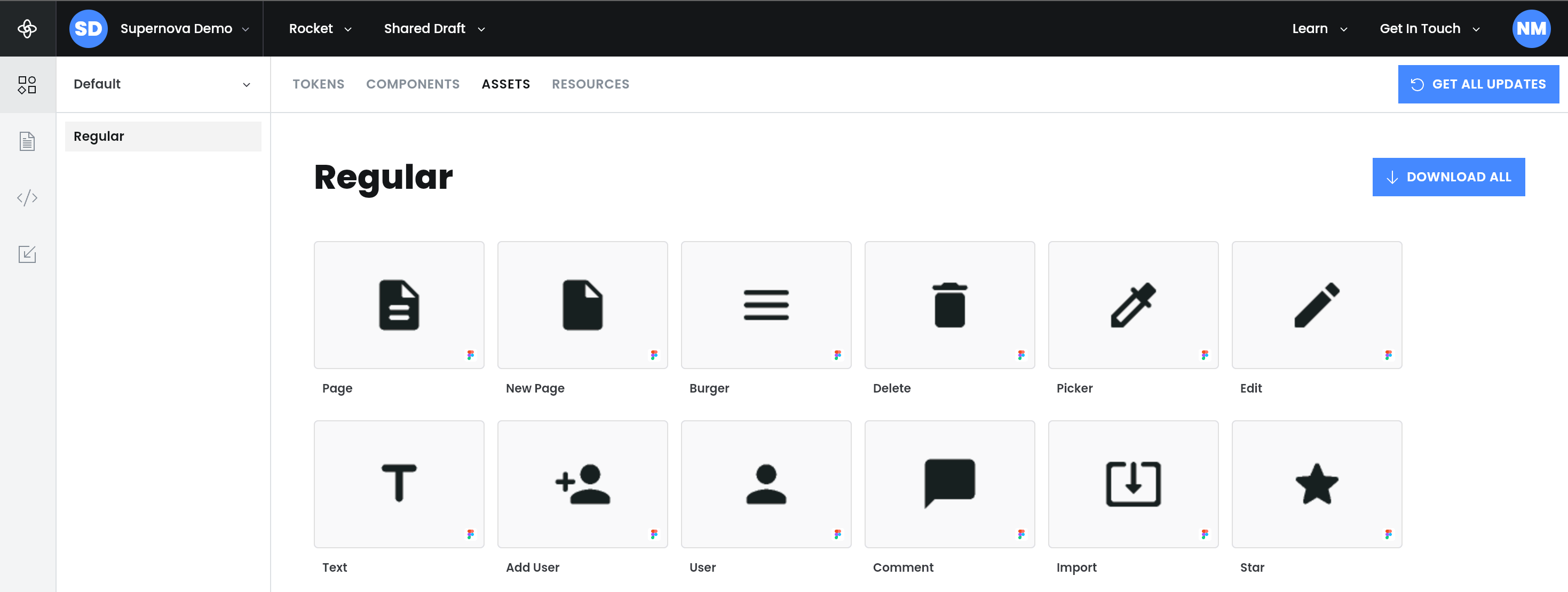Expand the Default brand selector
This screenshot has width=1568, height=592.
click(x=163, y=84)
